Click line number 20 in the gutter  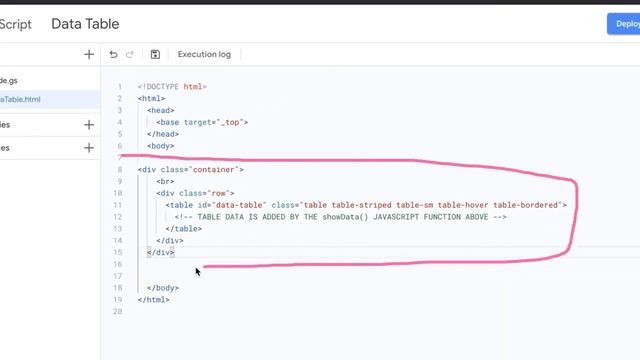(x=118, y=311)
